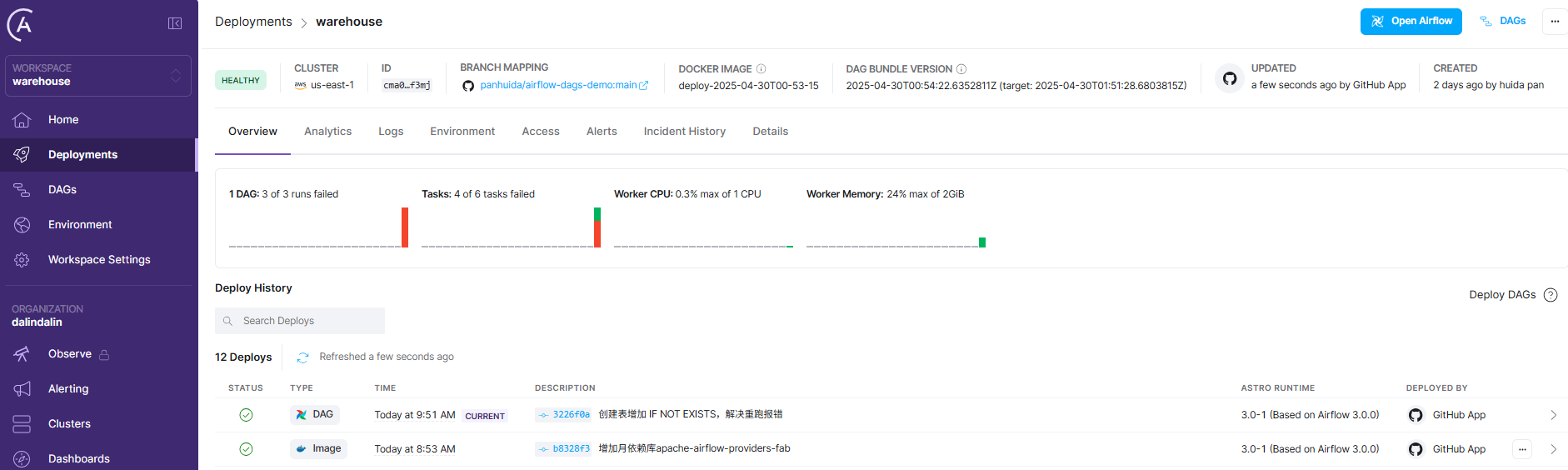Open Workspace Settings
This screenshot has height=470, width=1568.
[99, 260]
